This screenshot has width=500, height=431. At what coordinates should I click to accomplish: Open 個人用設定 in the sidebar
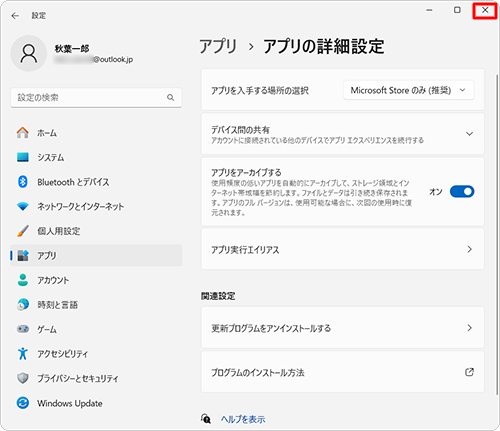(x=96, y=231)
